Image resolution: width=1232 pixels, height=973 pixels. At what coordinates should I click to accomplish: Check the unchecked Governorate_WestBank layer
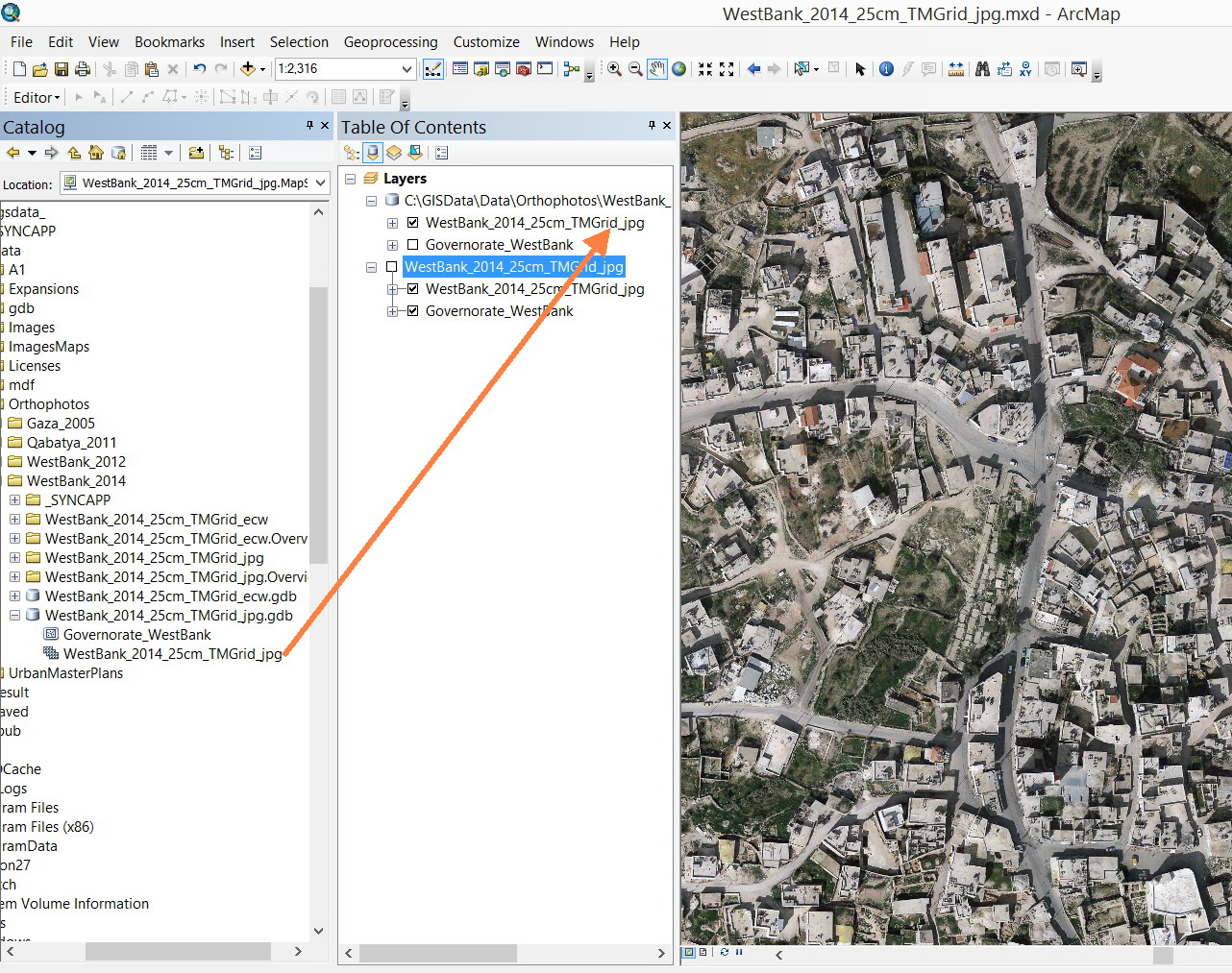[413, 245]
